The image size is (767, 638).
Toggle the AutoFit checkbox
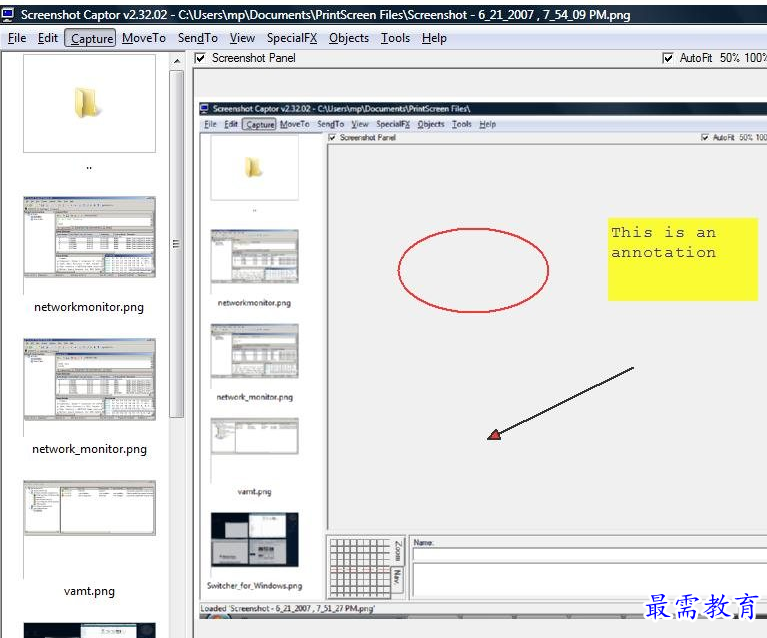tap(668, 58)
